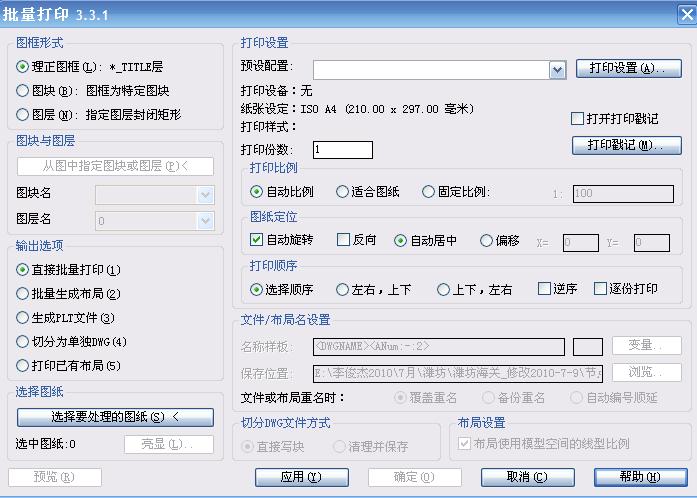The width and height of the screenshot is (697, 498).
Task: Open the 图块名 dropdown arrow
Action: [x=205, y=195]
